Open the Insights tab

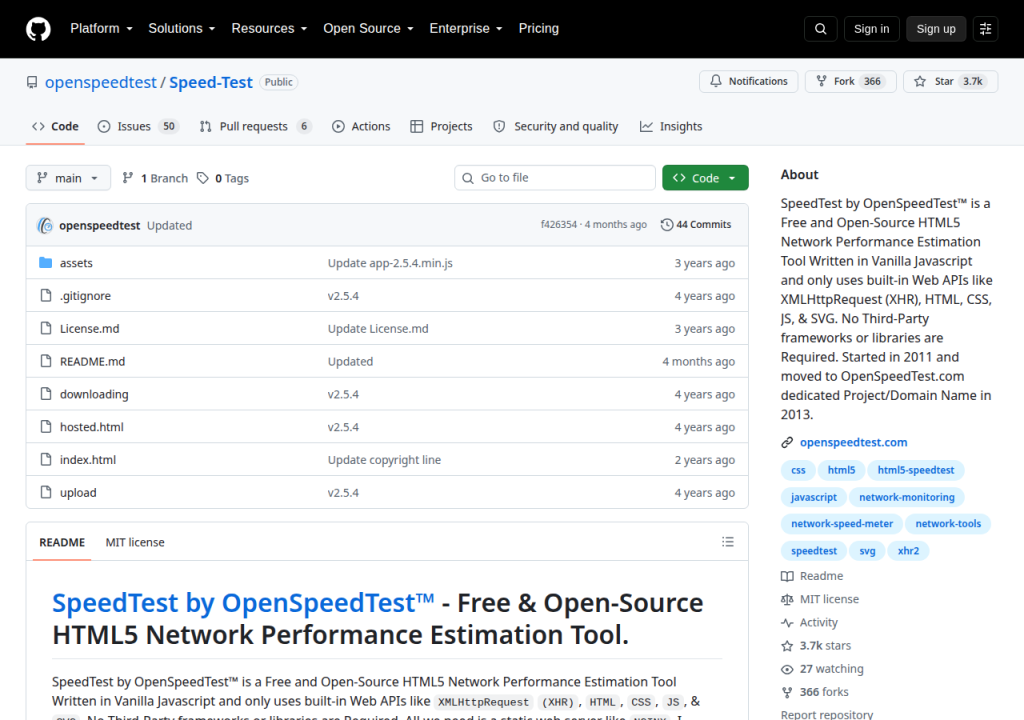(671, 126)
